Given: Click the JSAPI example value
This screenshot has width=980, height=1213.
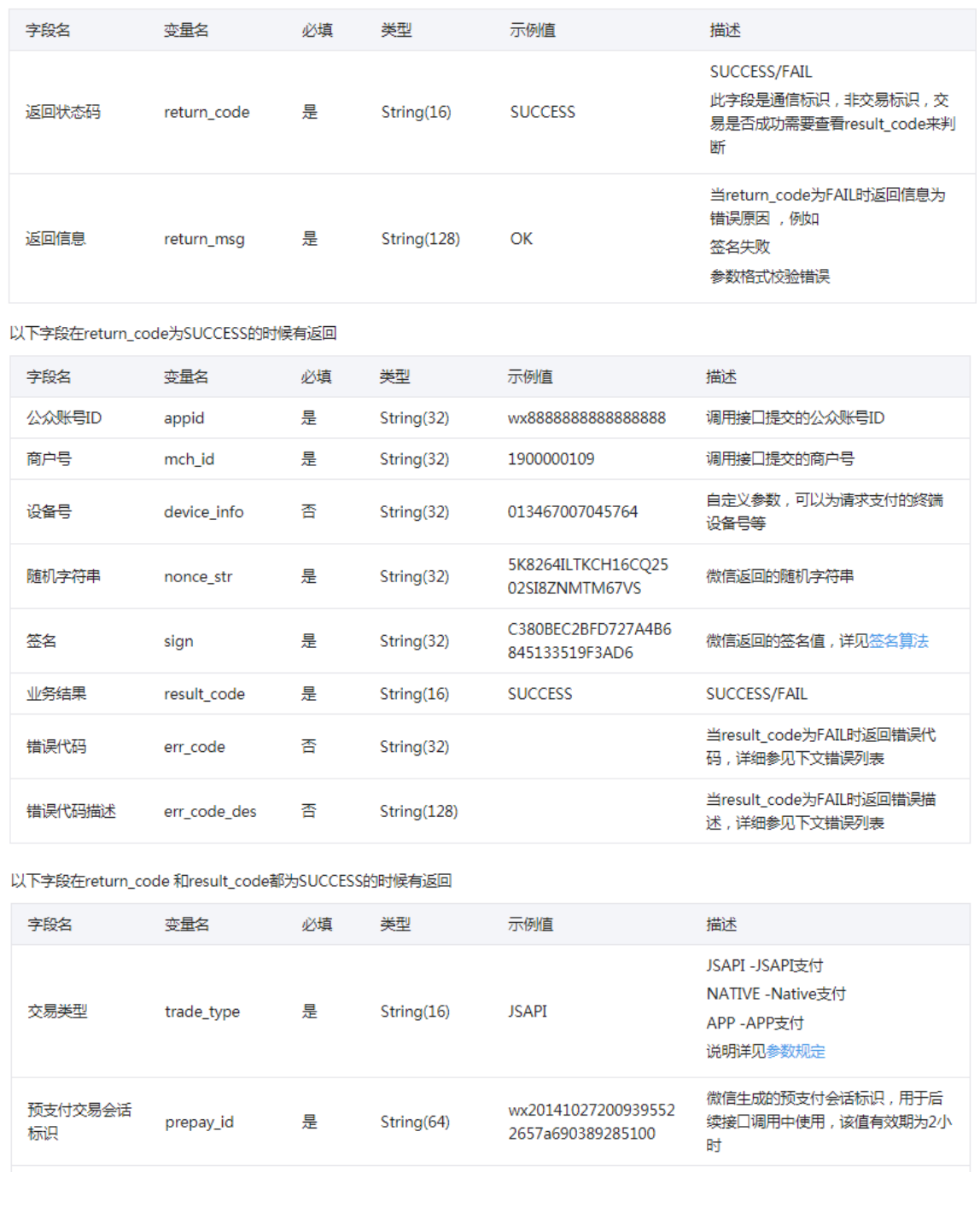Looking at the screenshot, I should pyautogui.click(x=528, y=1012).
